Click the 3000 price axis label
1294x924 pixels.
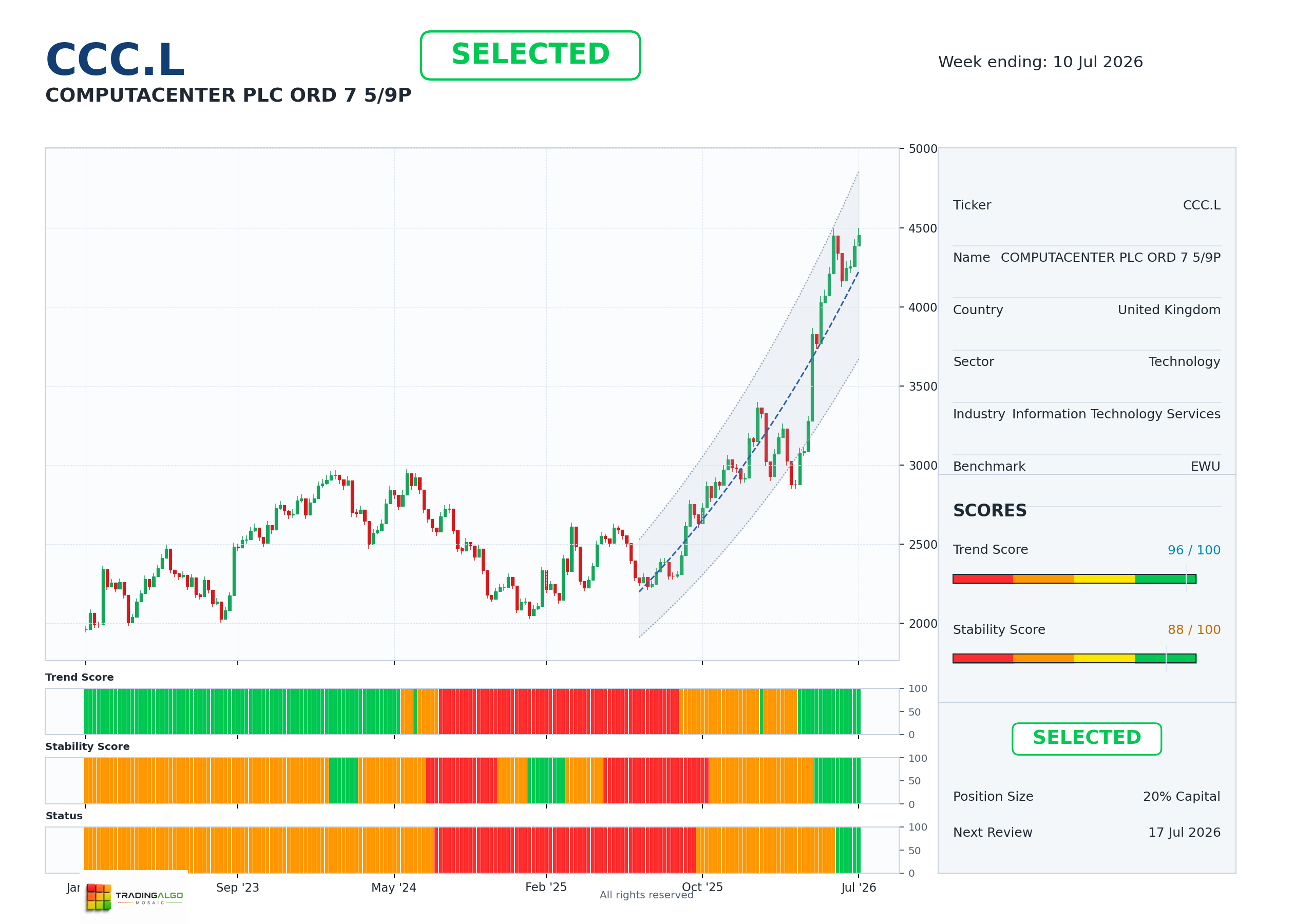[x=922, y=466]
